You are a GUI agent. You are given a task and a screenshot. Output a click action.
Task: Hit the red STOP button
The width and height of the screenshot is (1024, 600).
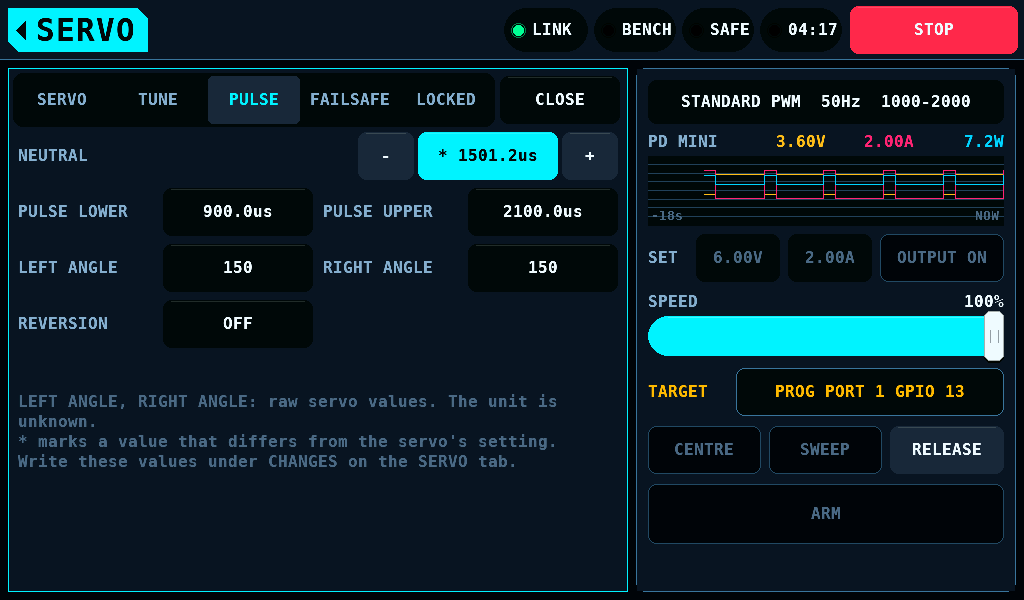click(x=933, y=30)
